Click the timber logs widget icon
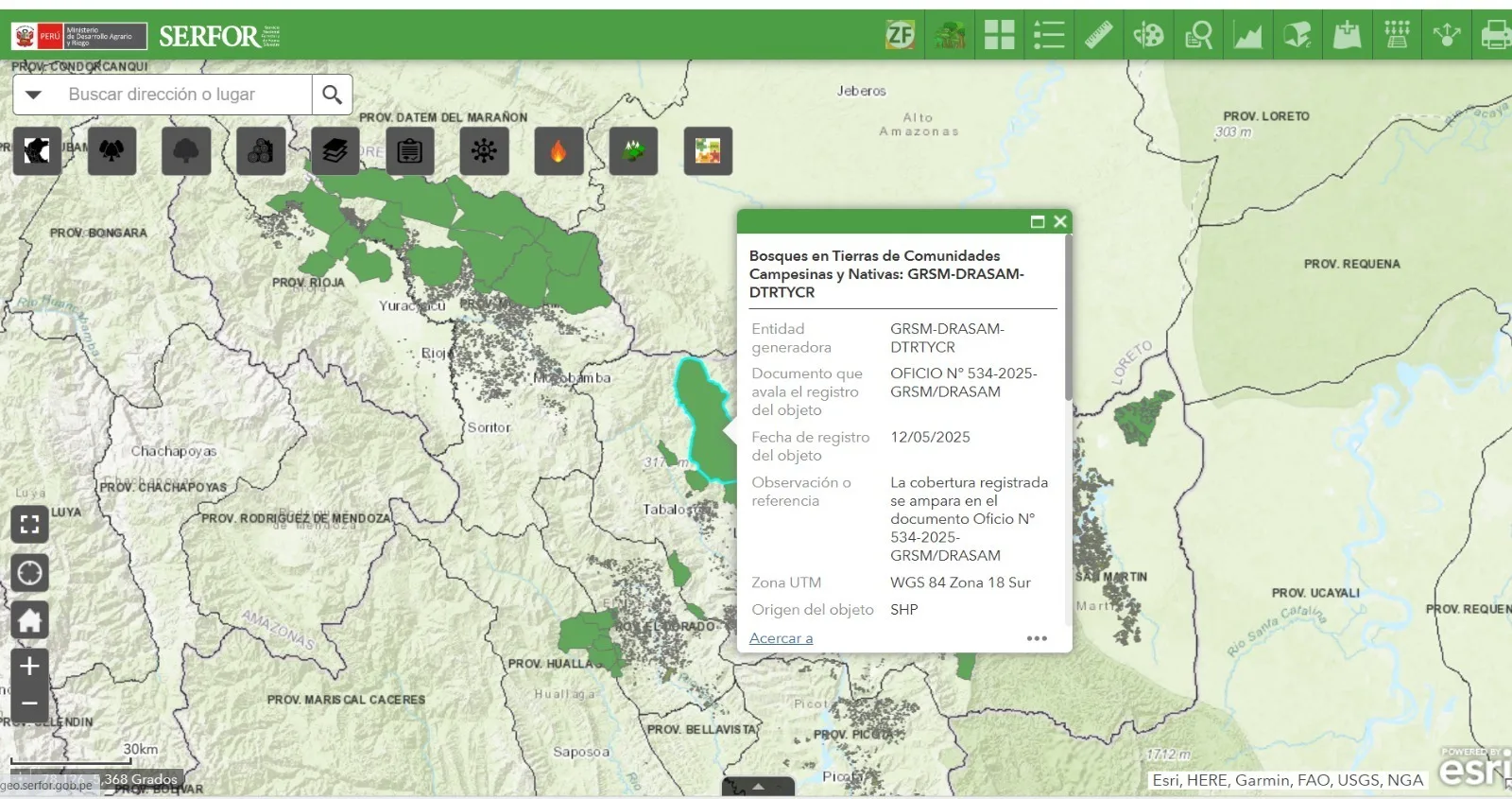The width and height of the screenshot is (1512, 799). 261,151
